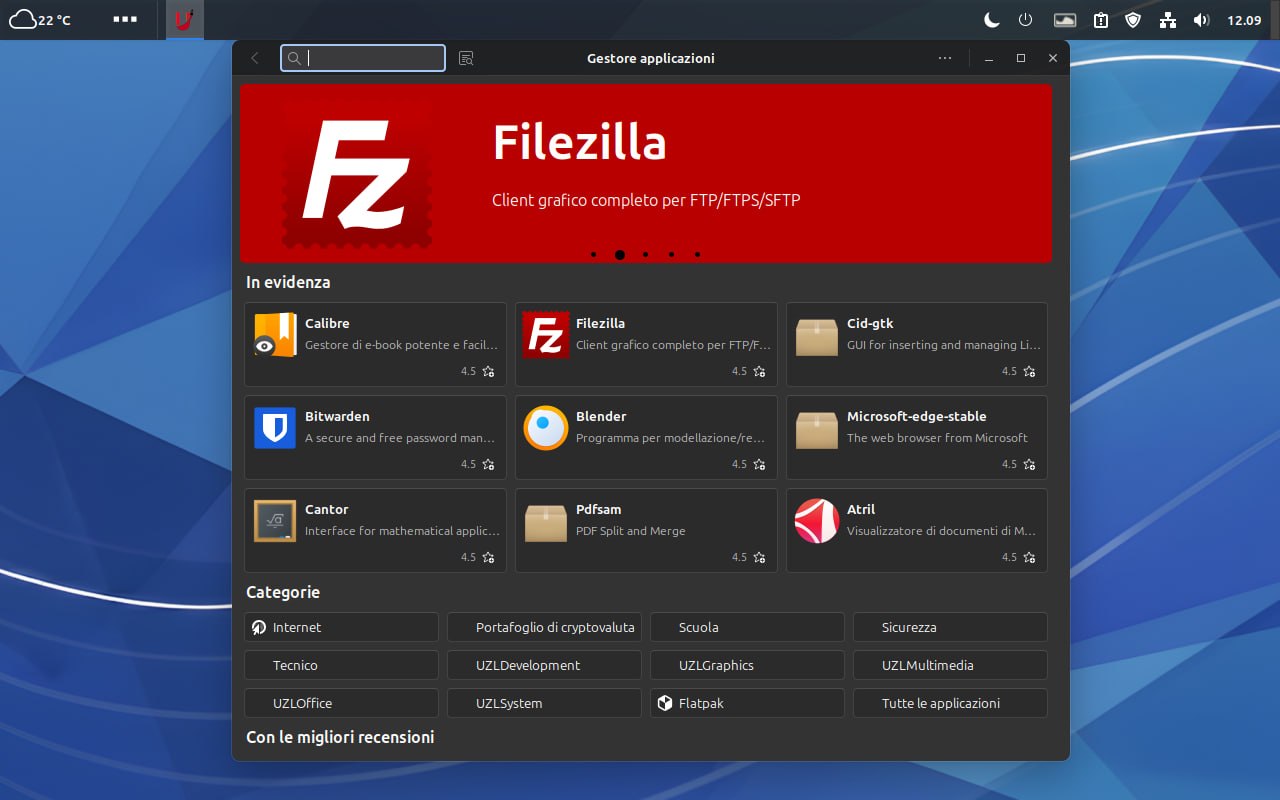Click the "In evidenza" section heading

[x=288, y=282]
